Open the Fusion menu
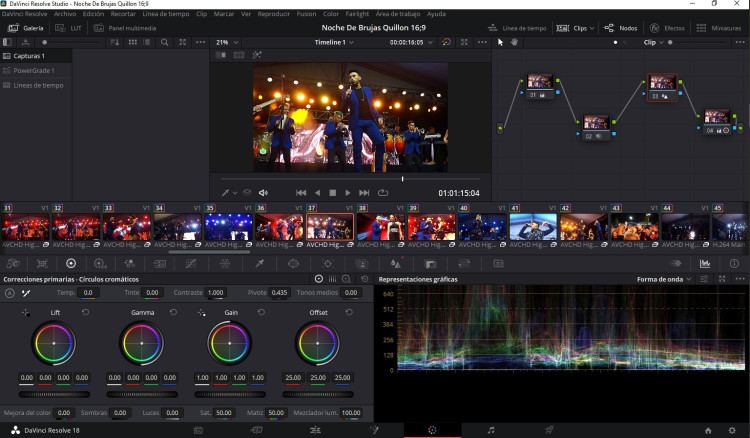Image resolution: width=750 pixels, height=438 pixels. (306, 14)
